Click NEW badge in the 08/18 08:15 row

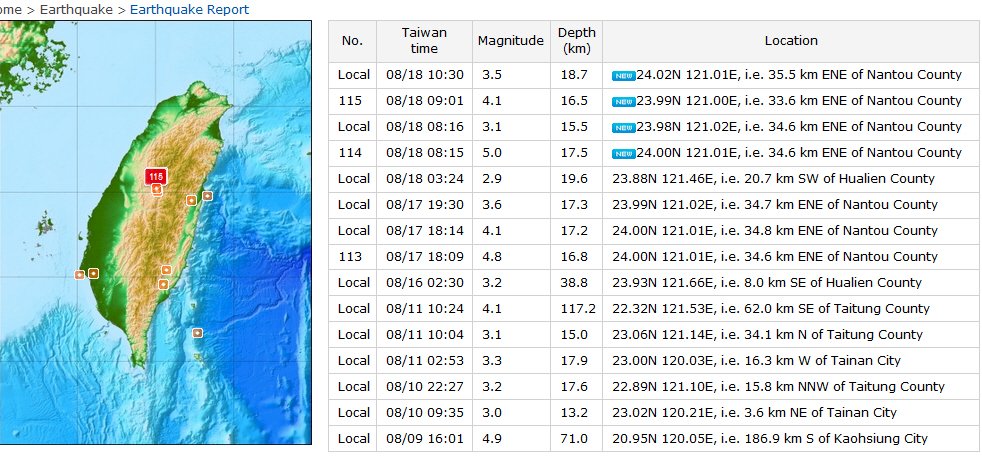[x=624, y=153]
